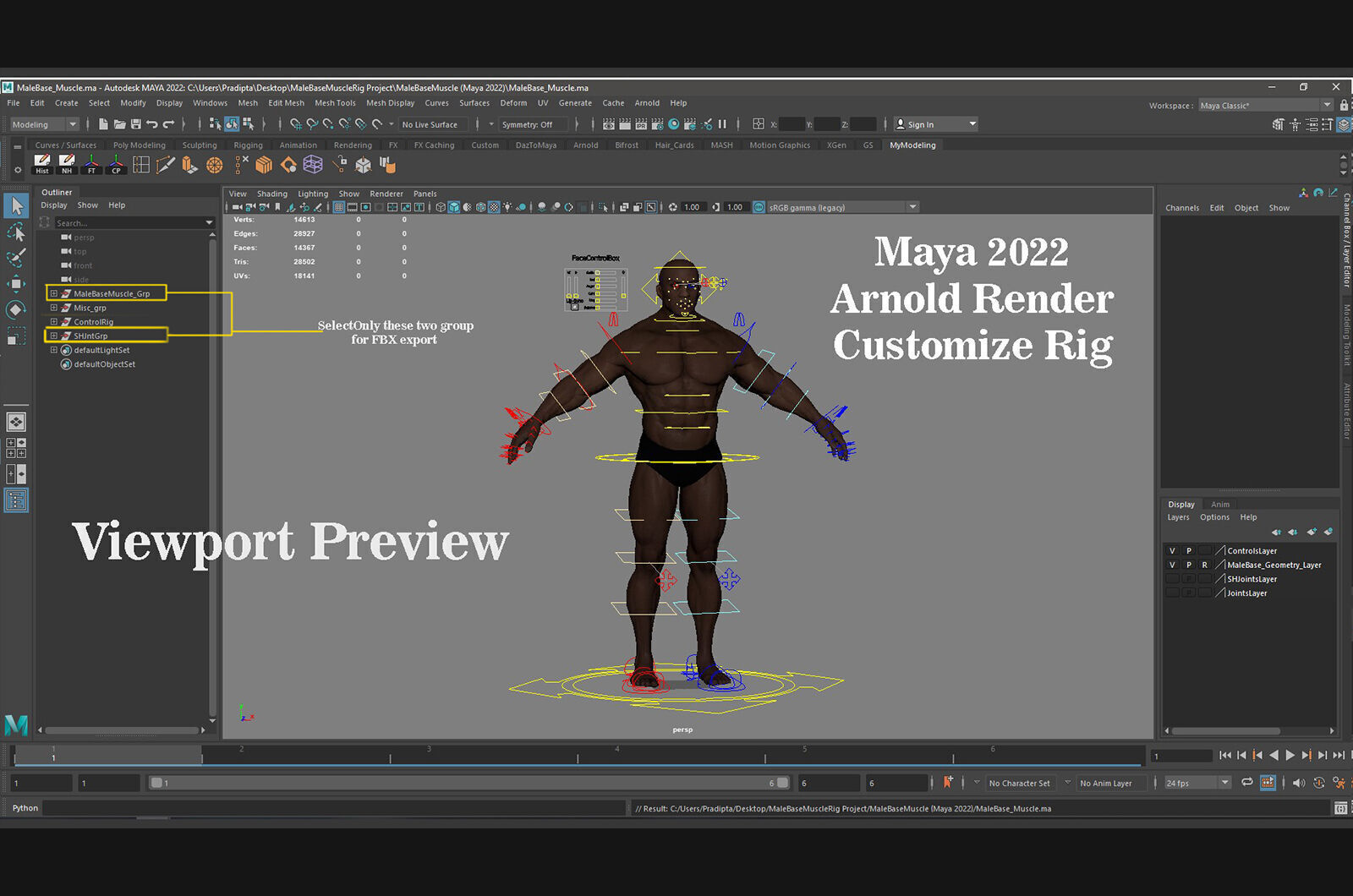Open the Modeling menu set dropdown

point(44,124)
